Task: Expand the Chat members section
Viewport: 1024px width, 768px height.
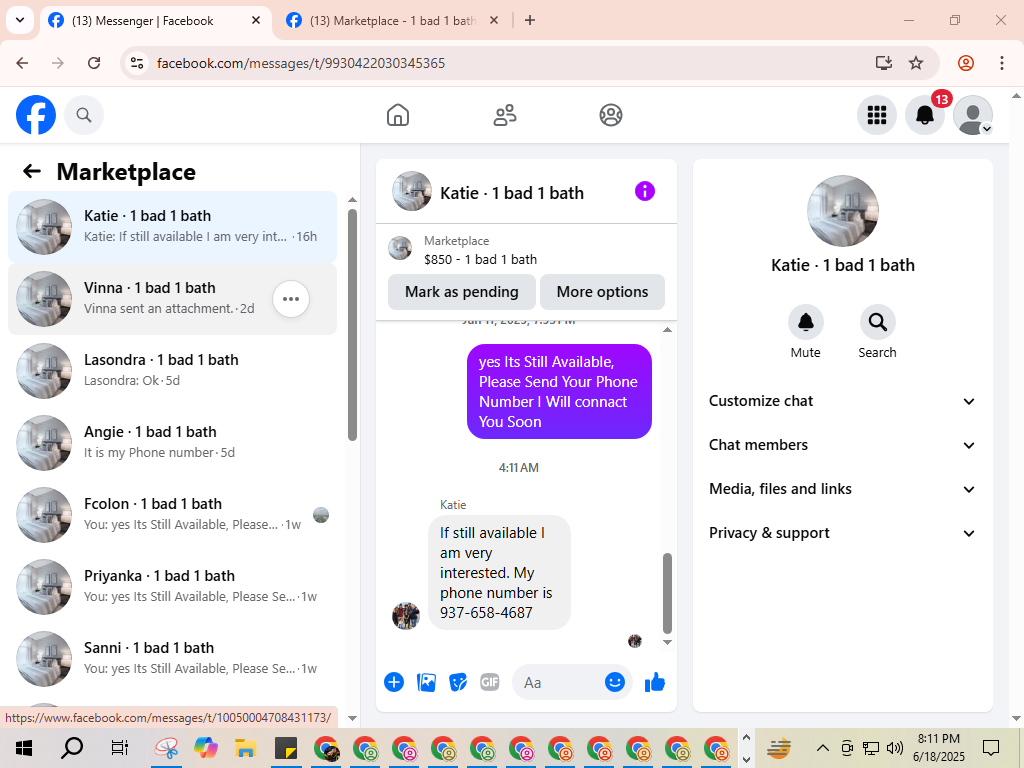Action: pyautogui.click(x=842, y=445)
